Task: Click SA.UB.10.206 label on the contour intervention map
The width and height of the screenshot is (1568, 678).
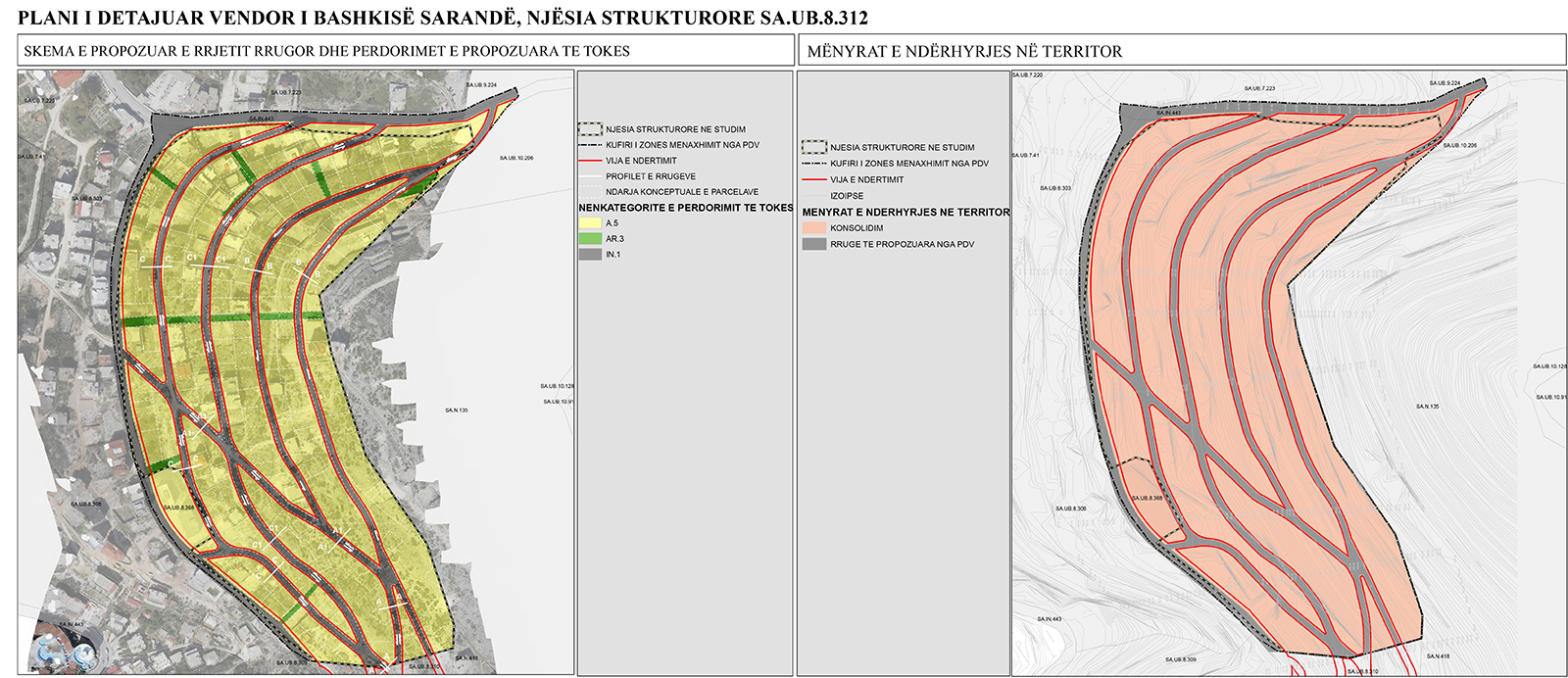Action: (1460, 145)
